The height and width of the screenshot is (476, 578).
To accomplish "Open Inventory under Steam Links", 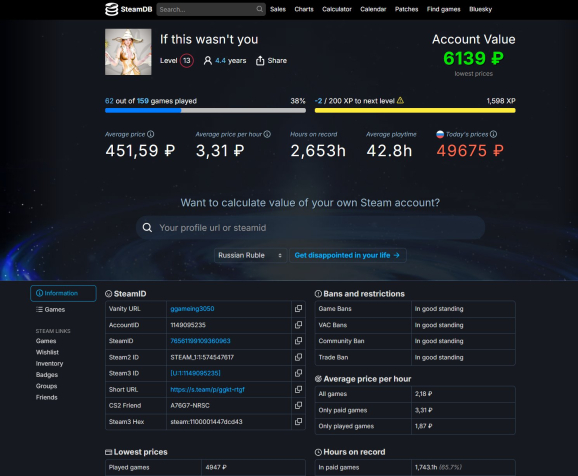I will [49, 364].
